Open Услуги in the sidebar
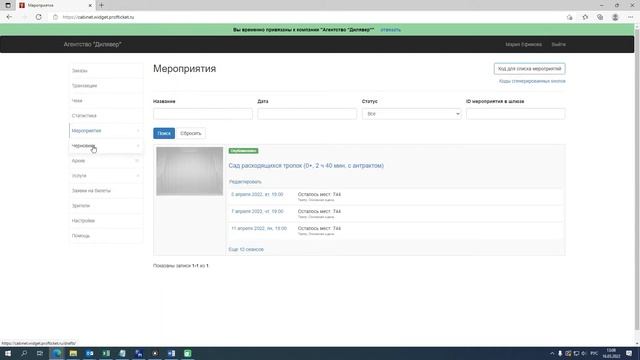This screenshot has width=640, height=360. 106,176
